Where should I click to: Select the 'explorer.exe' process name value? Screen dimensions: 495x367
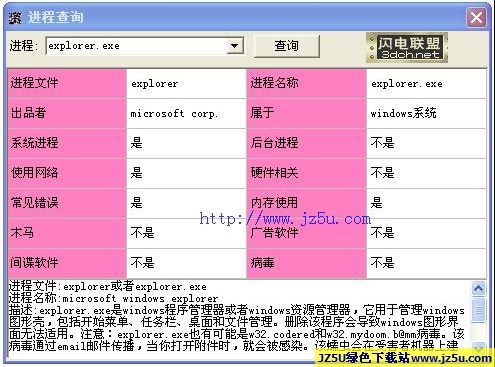(x=426, y=83)
